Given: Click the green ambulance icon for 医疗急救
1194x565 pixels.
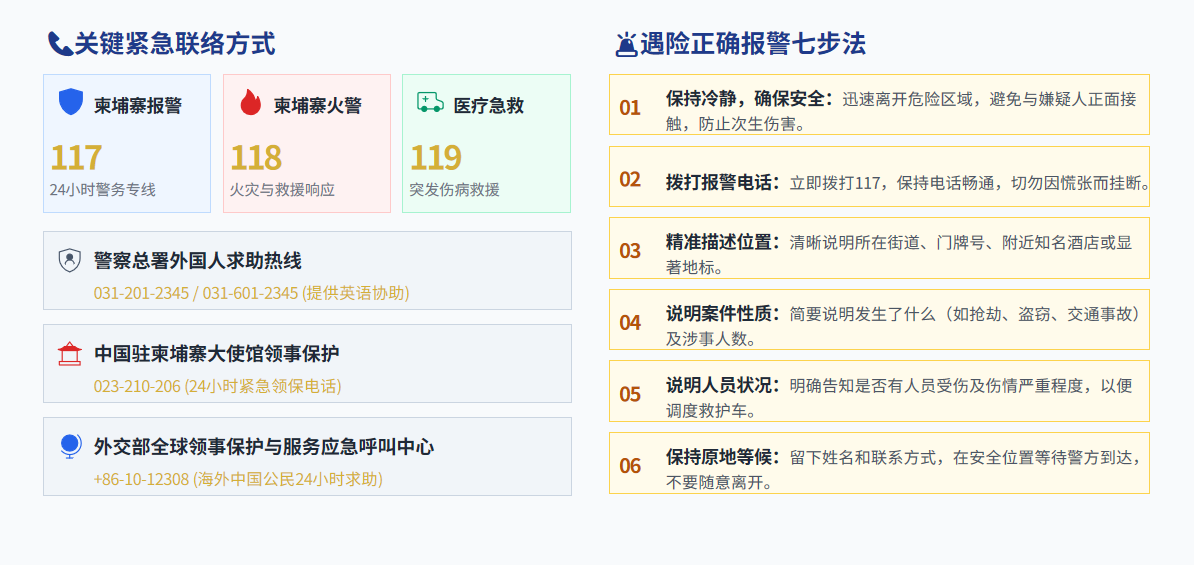Looking at the screenshot, I should pyautogui.click(x=430, y=102).
